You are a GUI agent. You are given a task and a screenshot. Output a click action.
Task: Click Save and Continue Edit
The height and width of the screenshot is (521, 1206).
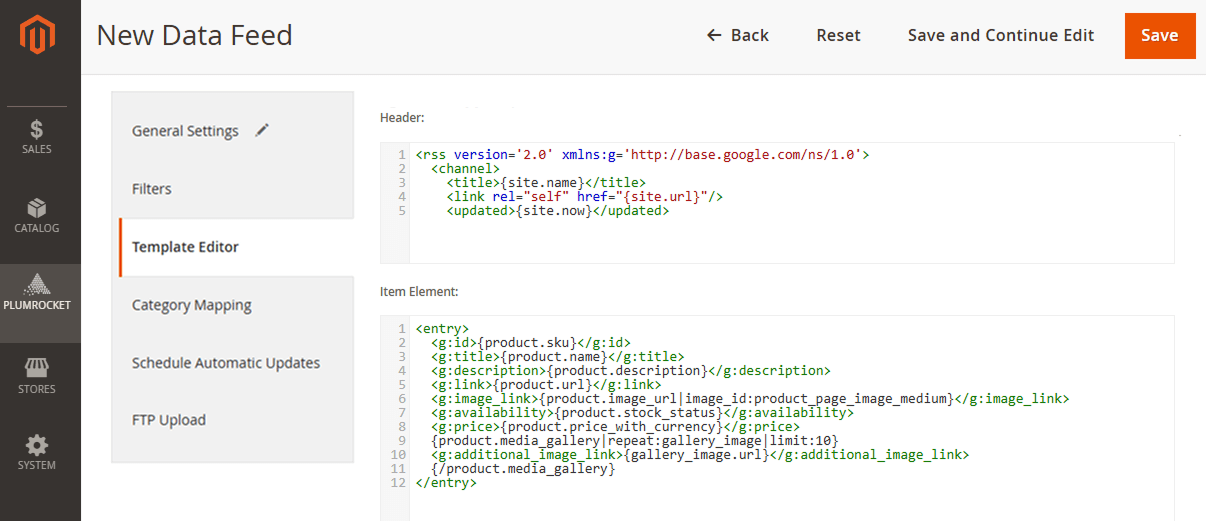[1001, 35]
